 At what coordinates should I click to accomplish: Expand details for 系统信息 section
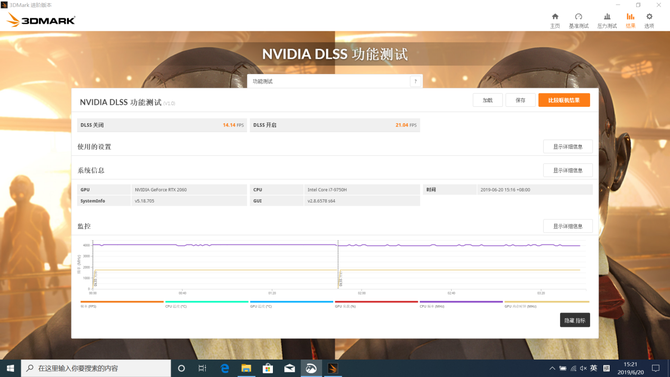point(567,170)
